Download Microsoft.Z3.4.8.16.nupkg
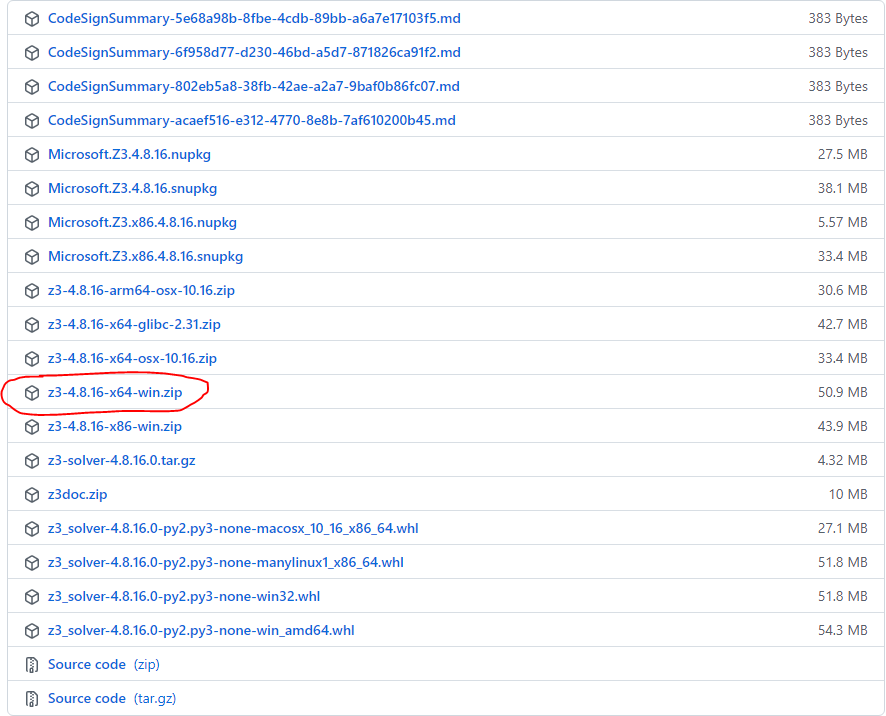The width and height of the screenshot is (886, 716). click(129, 154)
